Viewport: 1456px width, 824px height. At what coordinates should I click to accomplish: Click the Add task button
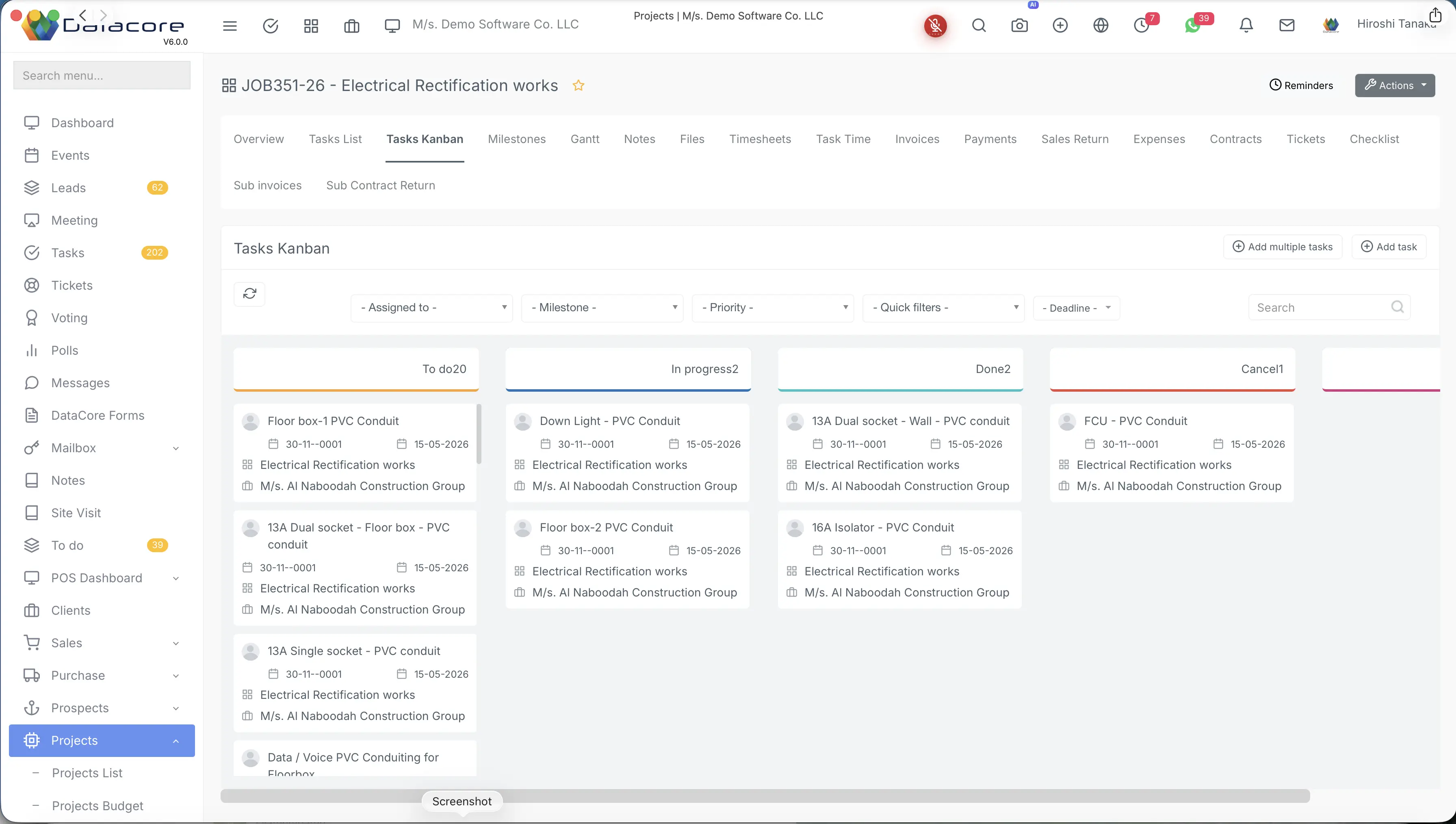(1389, 247)
